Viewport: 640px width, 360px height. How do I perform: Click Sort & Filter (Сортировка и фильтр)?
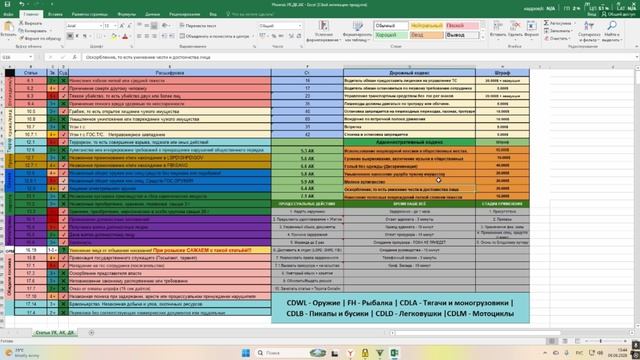tap(589, 31)
